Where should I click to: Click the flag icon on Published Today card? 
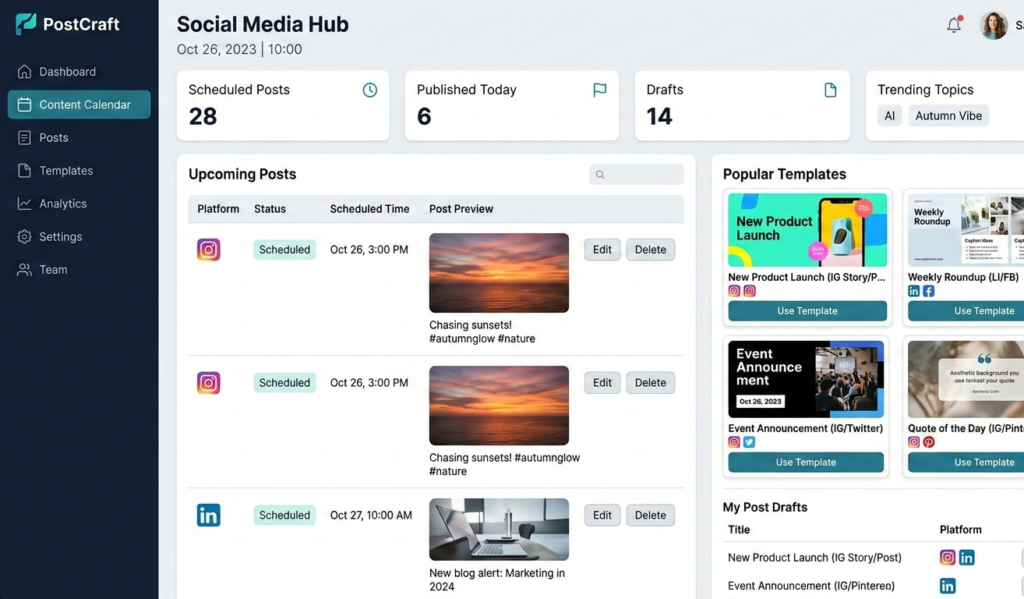(x=599, y=89)
